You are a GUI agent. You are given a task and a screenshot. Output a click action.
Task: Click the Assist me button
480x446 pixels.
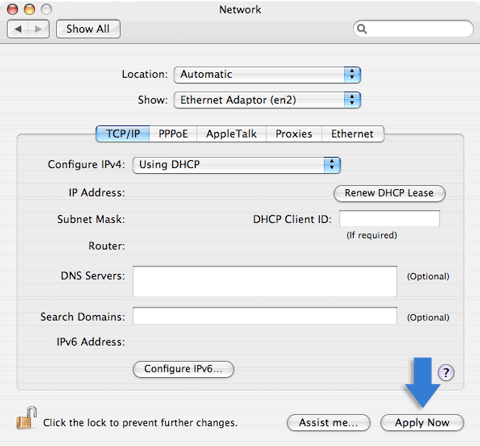coord(328,423)
